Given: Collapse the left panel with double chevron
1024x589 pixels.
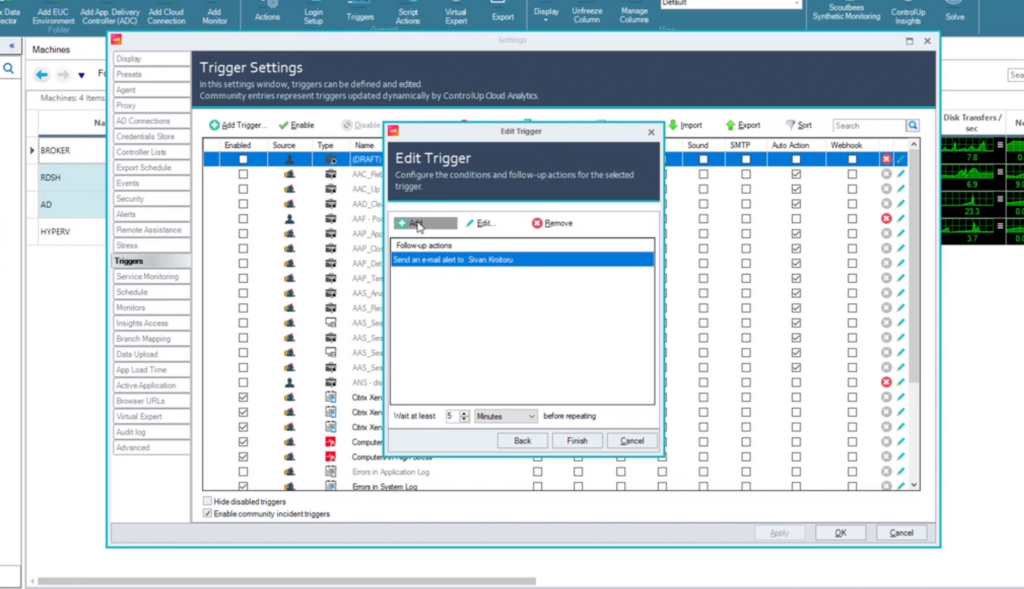Looking at the screenshot, I should (11, 46).
